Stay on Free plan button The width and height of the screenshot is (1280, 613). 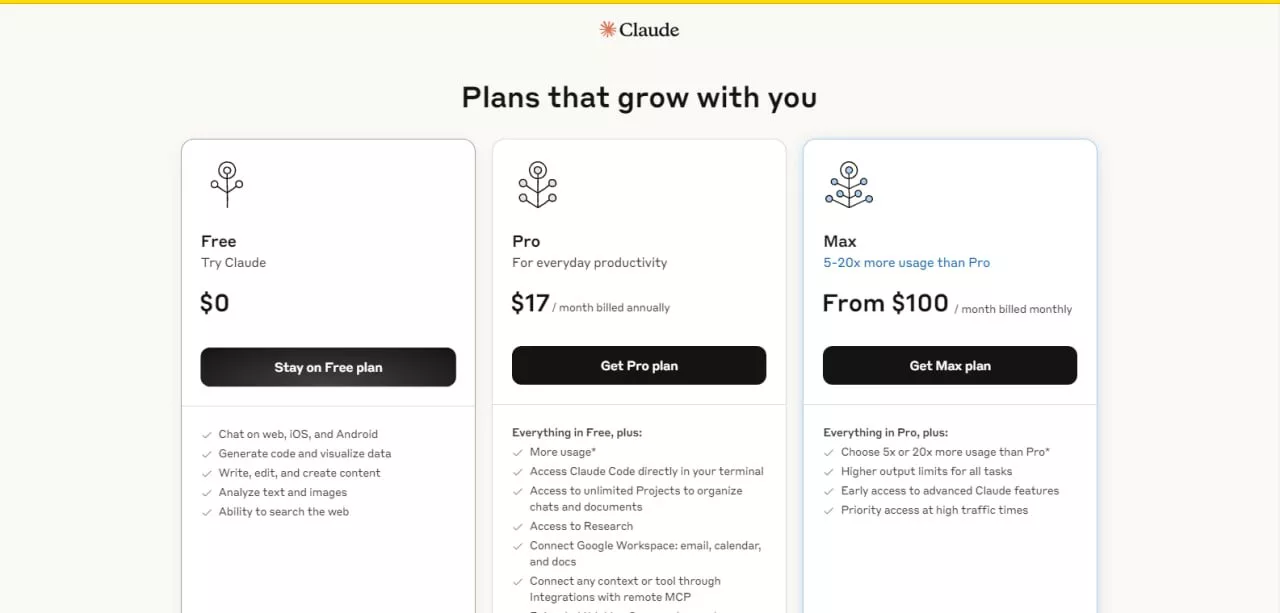pos(328,367)
